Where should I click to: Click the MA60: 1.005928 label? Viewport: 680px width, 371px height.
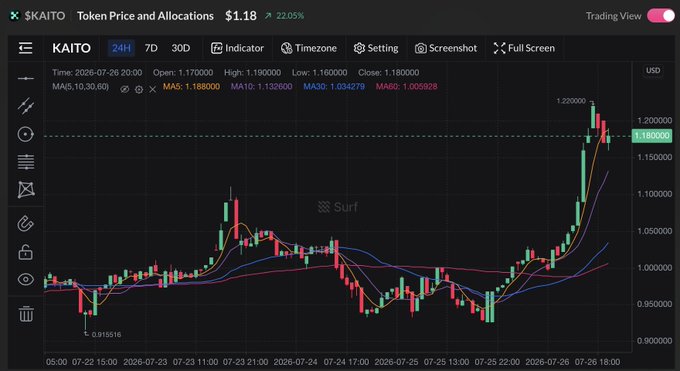coord(406,87)
